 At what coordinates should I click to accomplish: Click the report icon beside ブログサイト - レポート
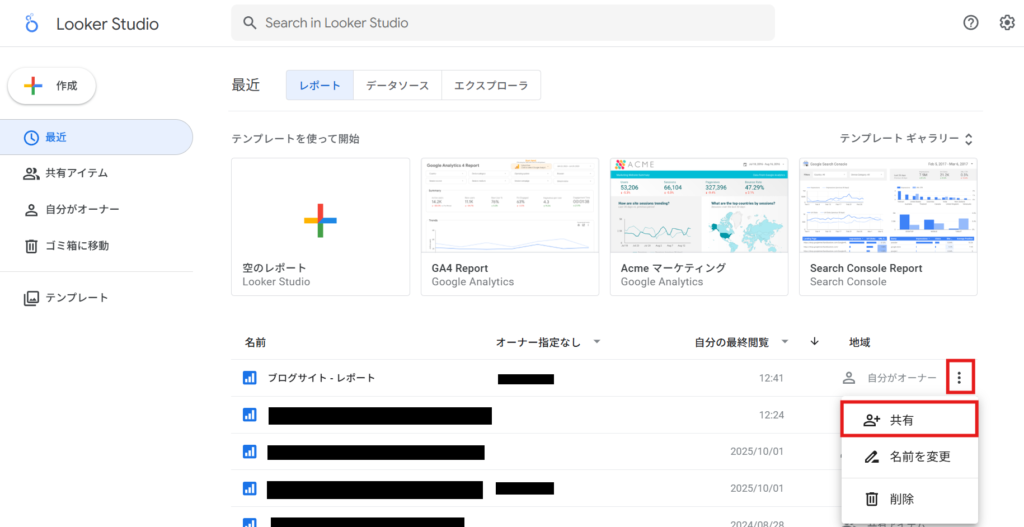pyautogui.click(x=250, y=378)
